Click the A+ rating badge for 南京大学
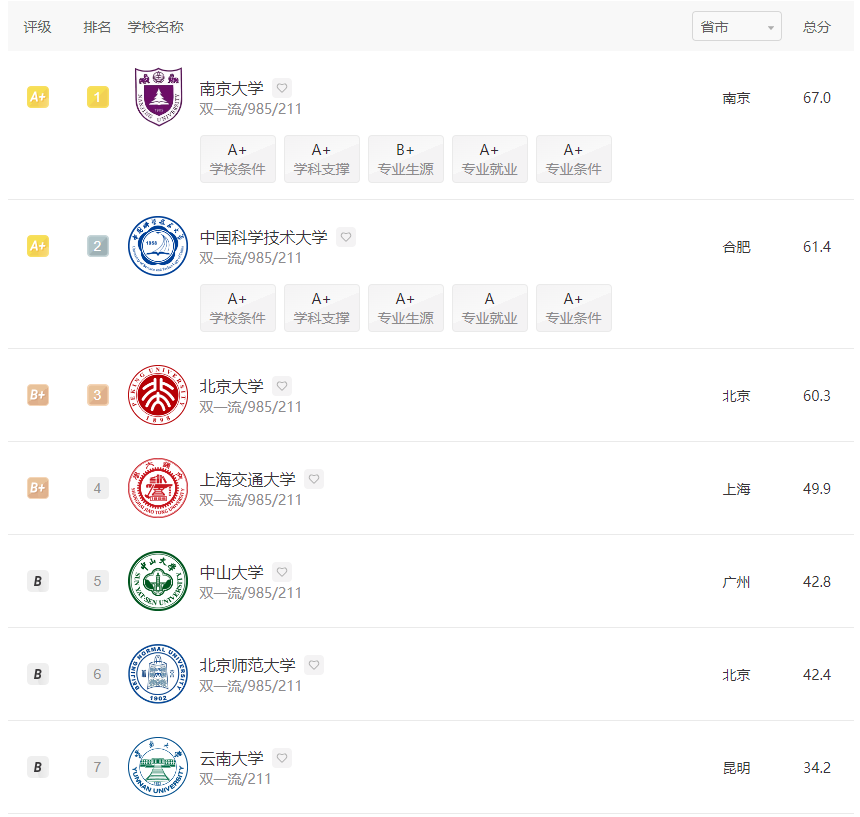The width and height of the screenshot is (860, 817). (38, 97)
